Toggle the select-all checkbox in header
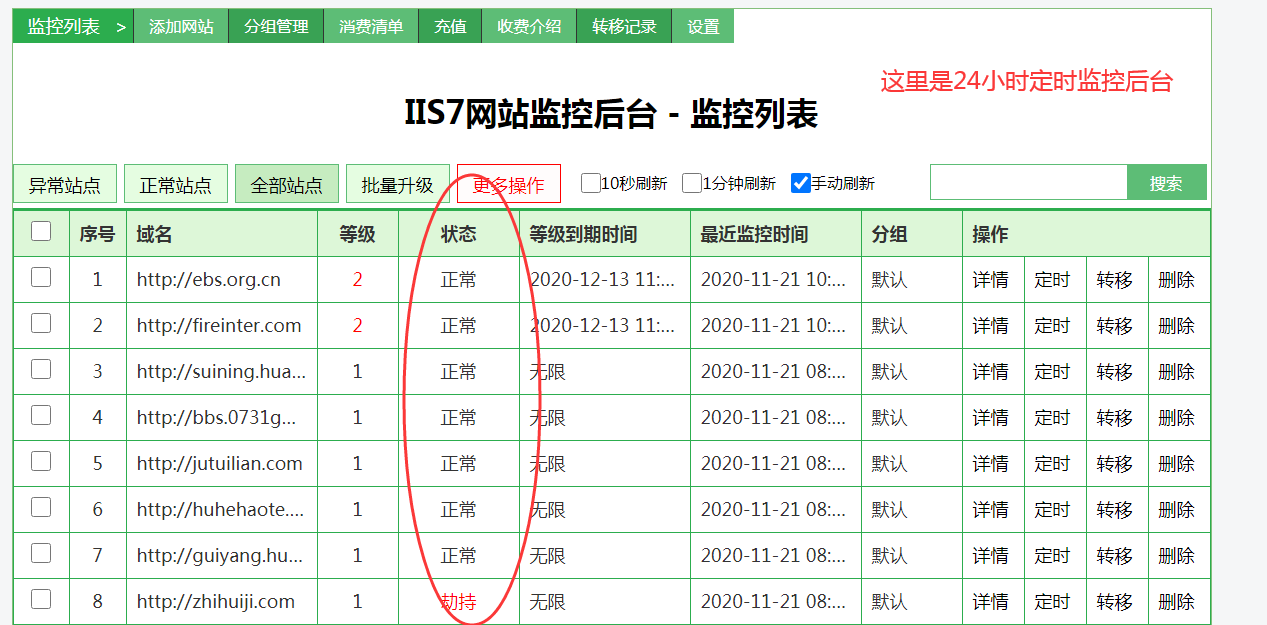1267x625 pixels. 41,232
